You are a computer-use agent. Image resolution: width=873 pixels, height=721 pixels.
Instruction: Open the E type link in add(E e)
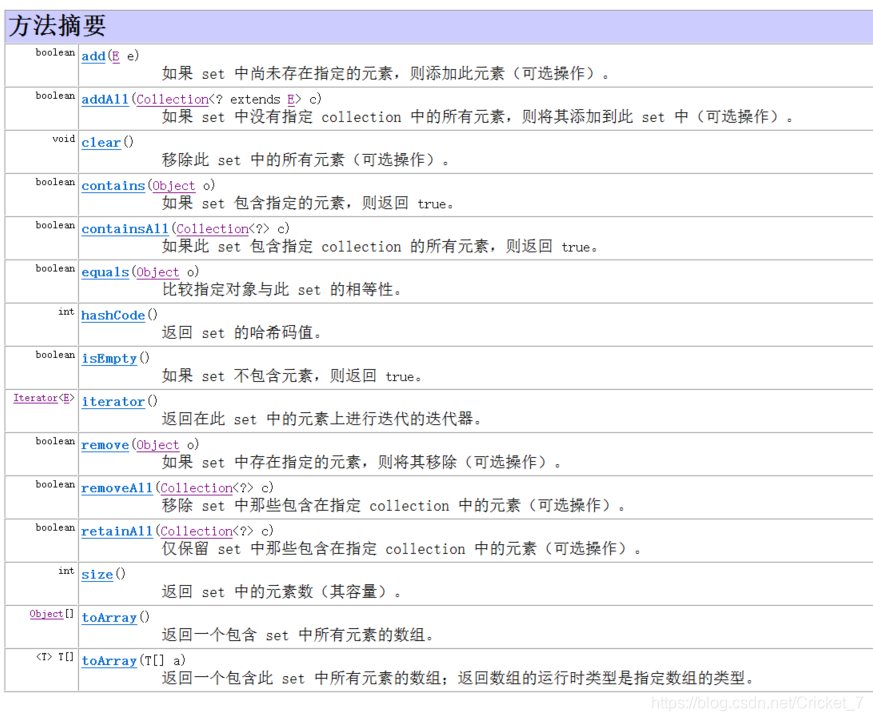(116, 56)
